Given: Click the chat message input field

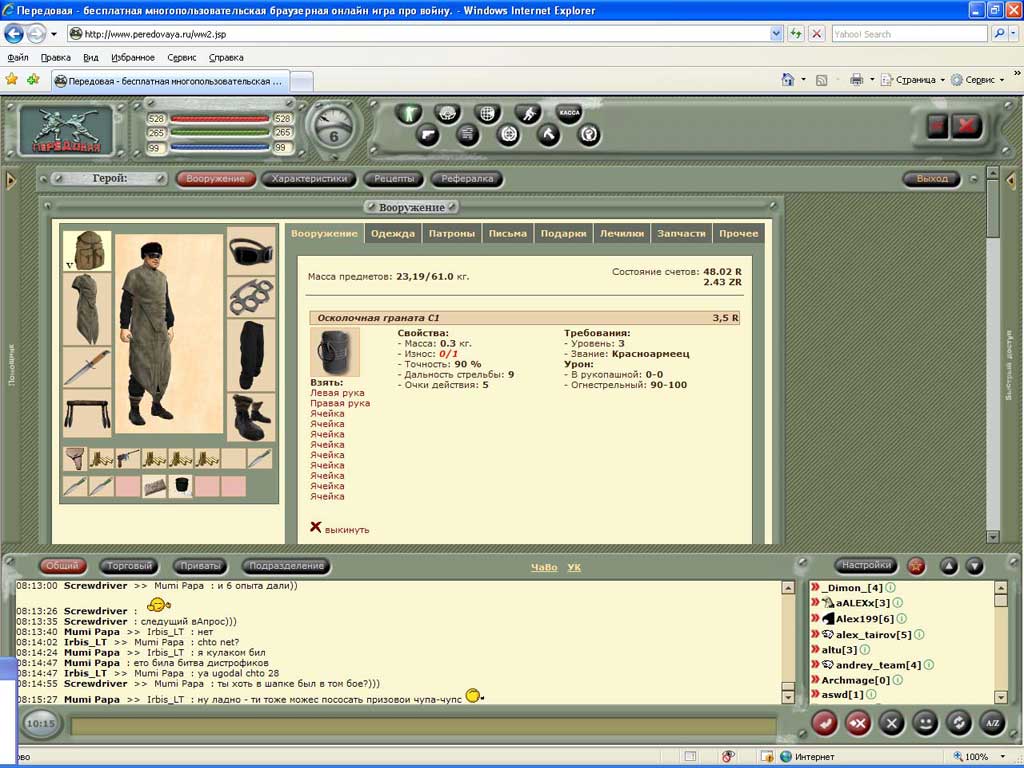Looking at the screenshot, I should pyautogui.click(x=423, y=726).
